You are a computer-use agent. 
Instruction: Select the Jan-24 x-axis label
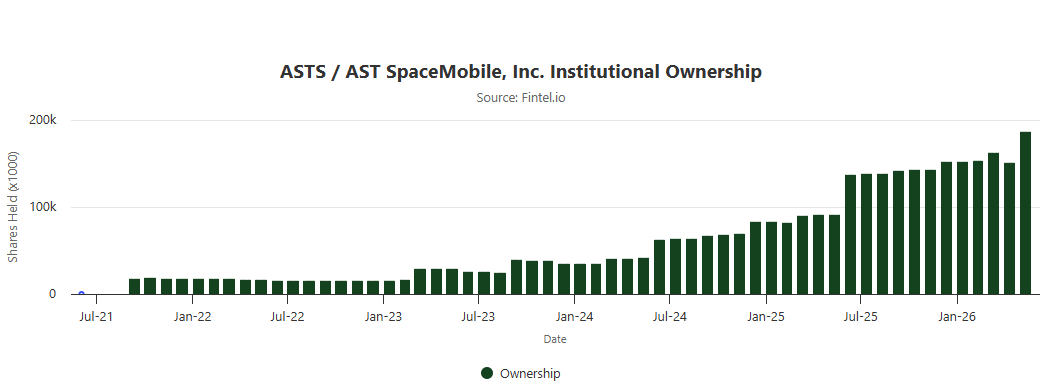click(x=574, y=316)
